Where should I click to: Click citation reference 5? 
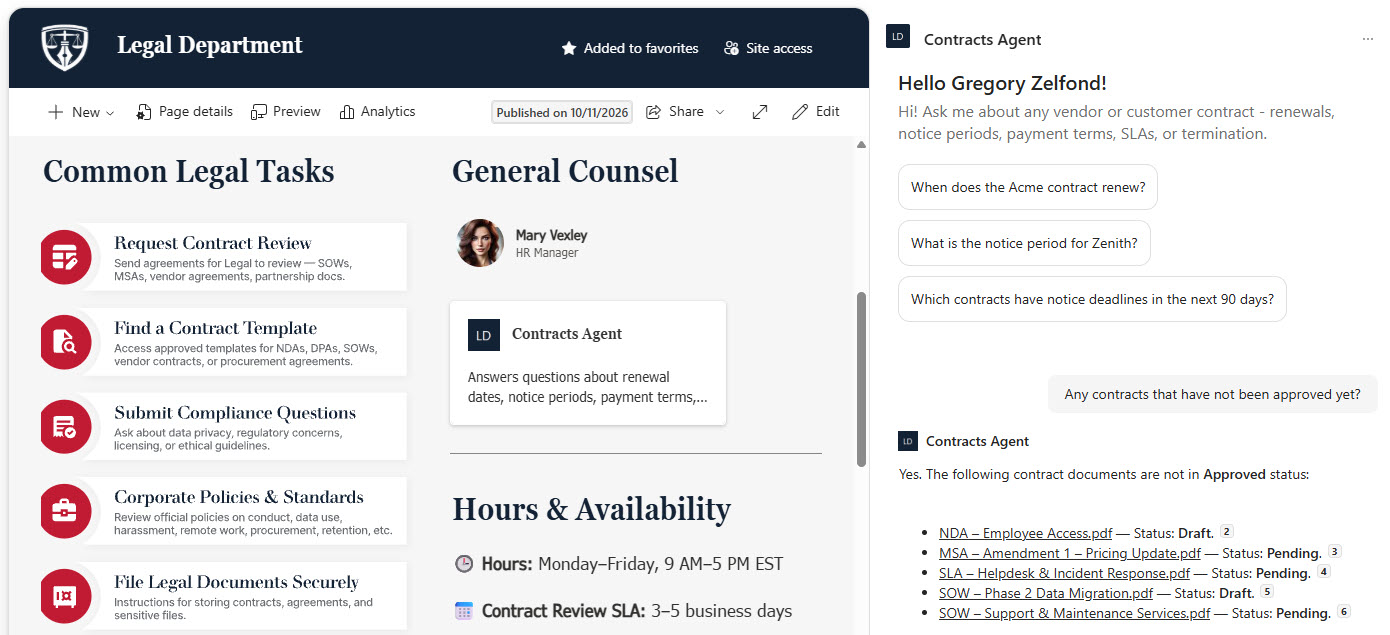(1267, 592)
